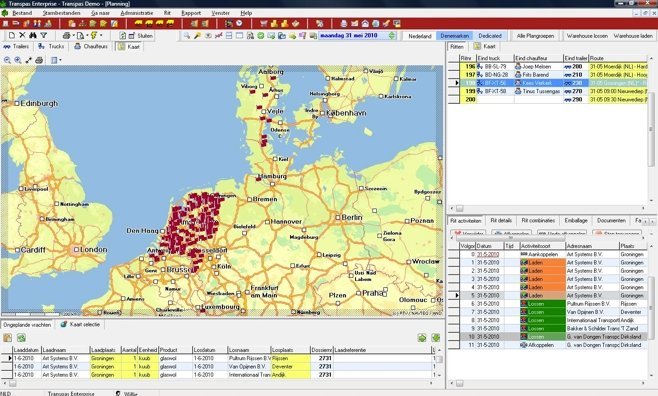
Task: Click the Sluiten button
Action: [141, 36]
